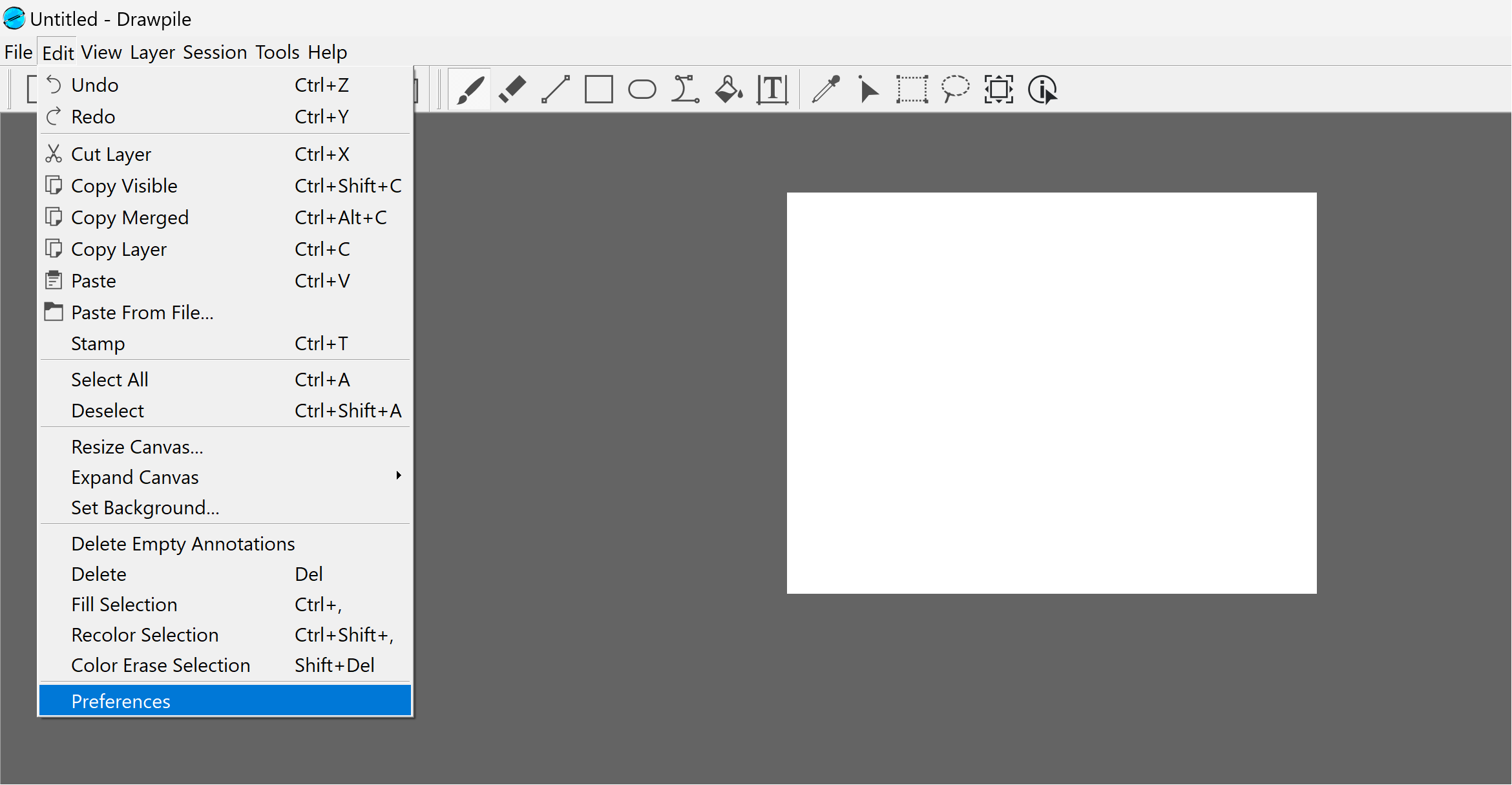Screen dimensions: 1512x785
Task: Select the Rectangle tool
Action: coord(598,89)
